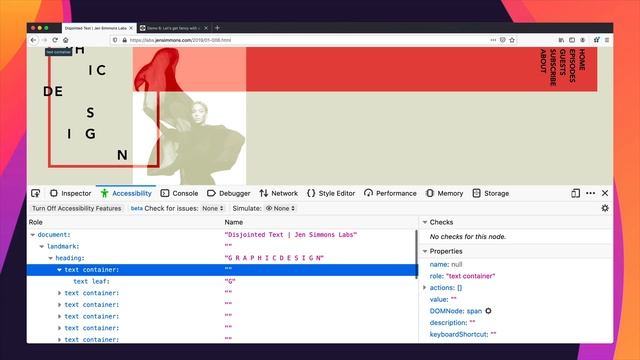Image resolution: width=640 pixels, height=360 pixels.
Task: Open the Library icon in Firefox toolbar
Action: pos(561,40)
